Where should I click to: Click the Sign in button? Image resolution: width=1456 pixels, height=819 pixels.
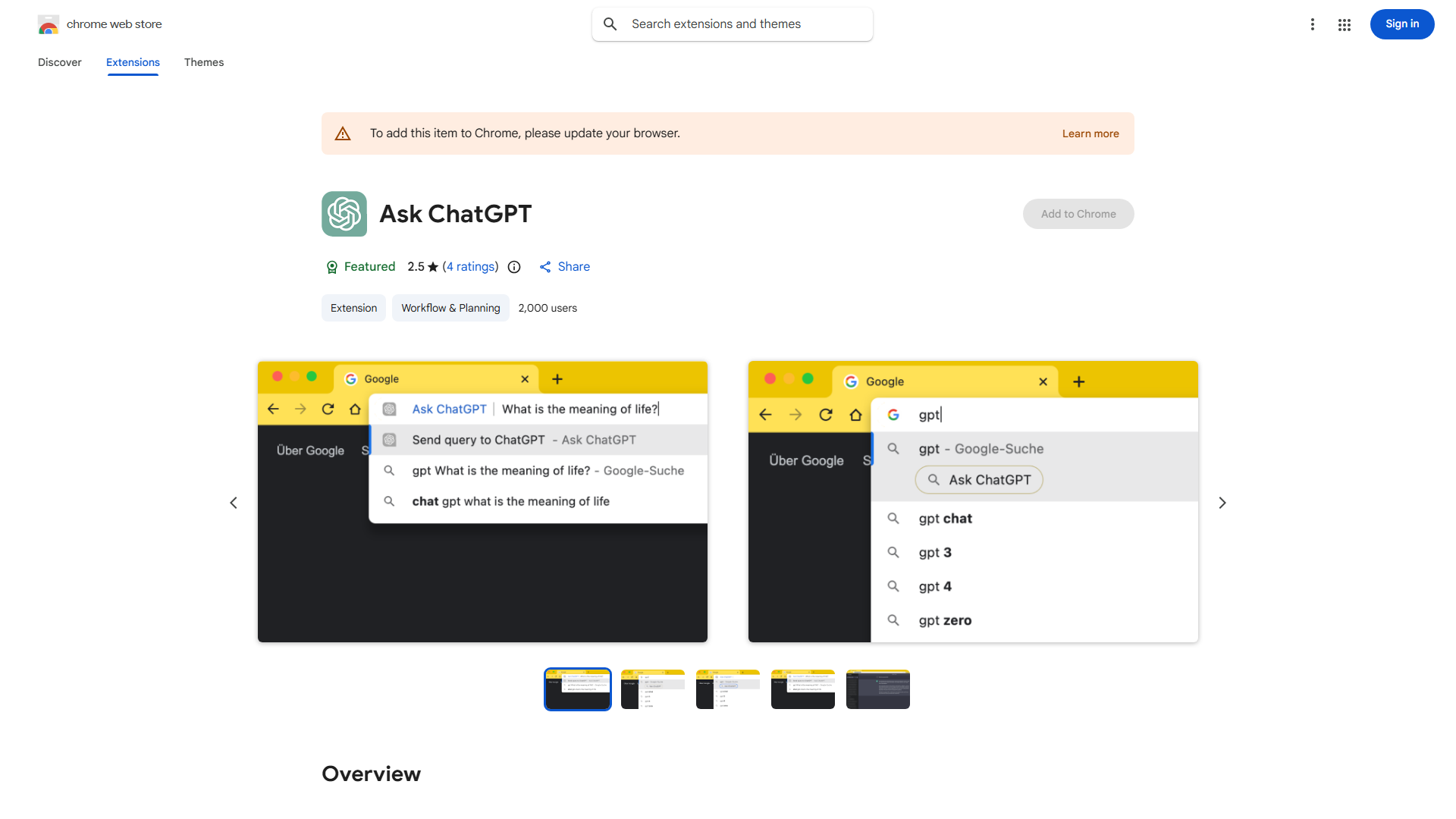[1401, 24]
